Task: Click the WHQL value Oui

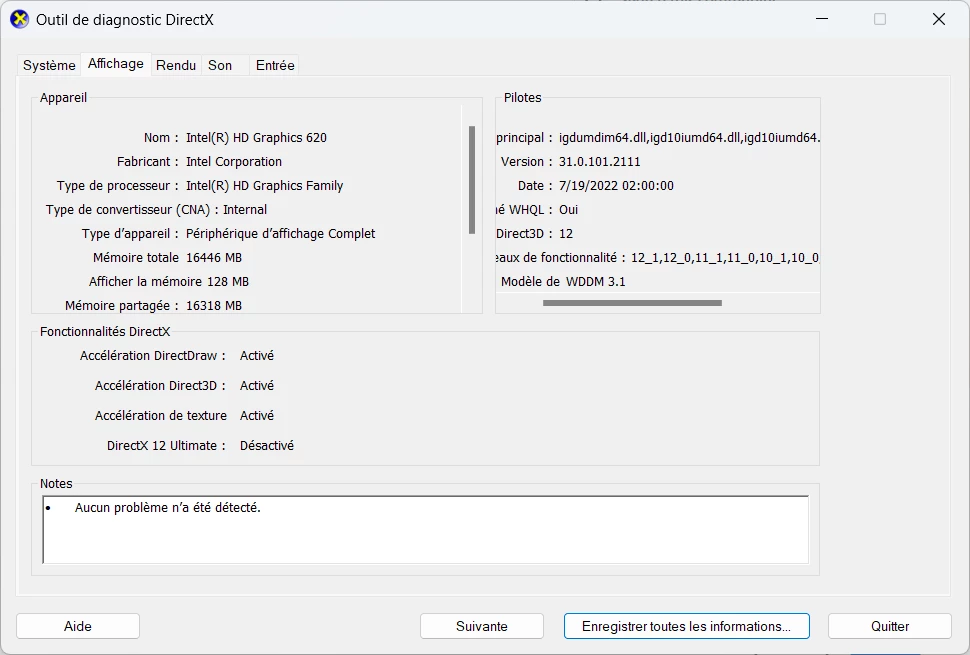Action: click(569, 210)
